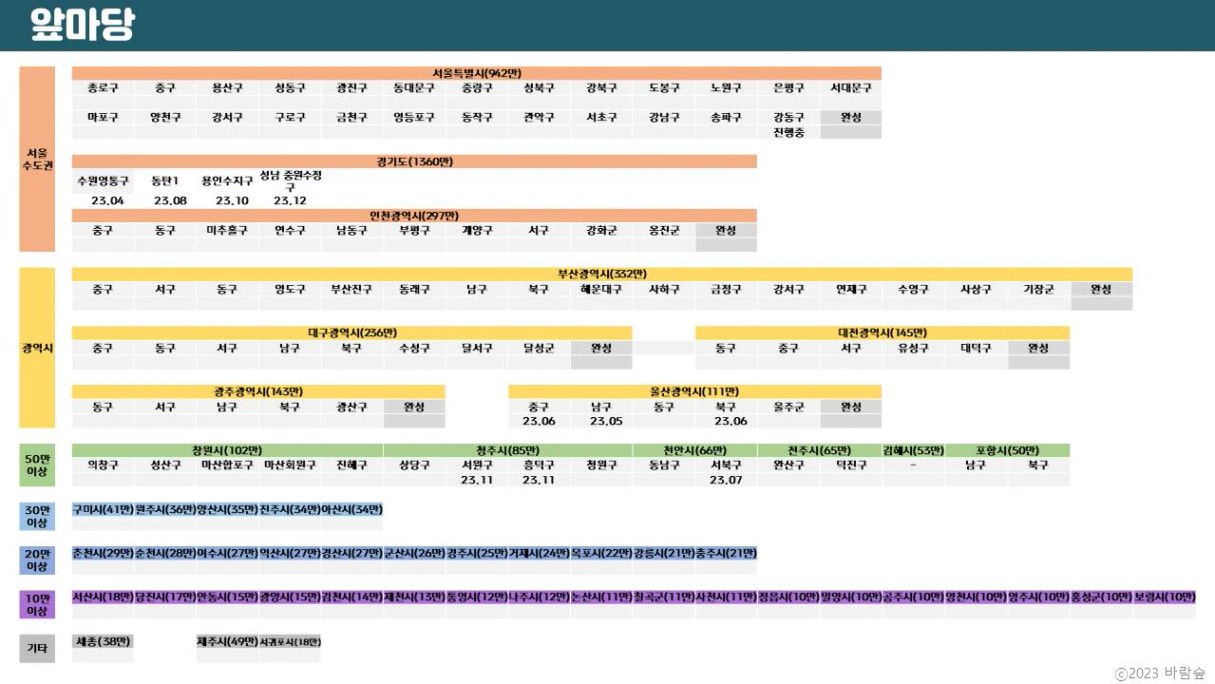
Task: Select the 인천광역시(297만) header bar
Action: click(414, 215)
